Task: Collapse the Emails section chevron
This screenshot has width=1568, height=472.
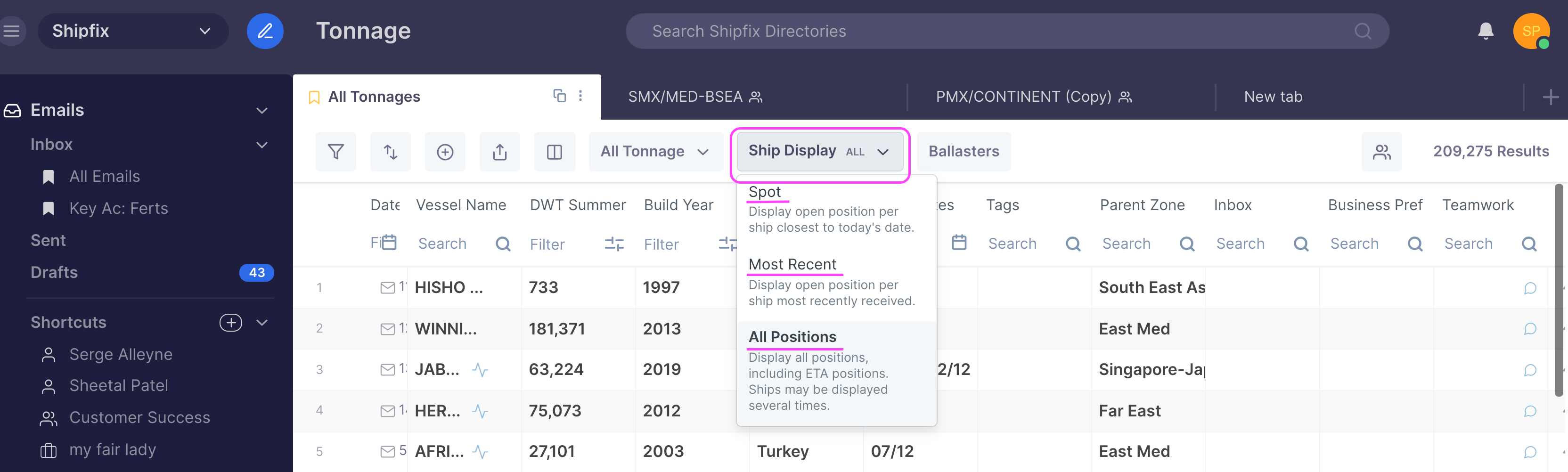Action: [262, 110]
